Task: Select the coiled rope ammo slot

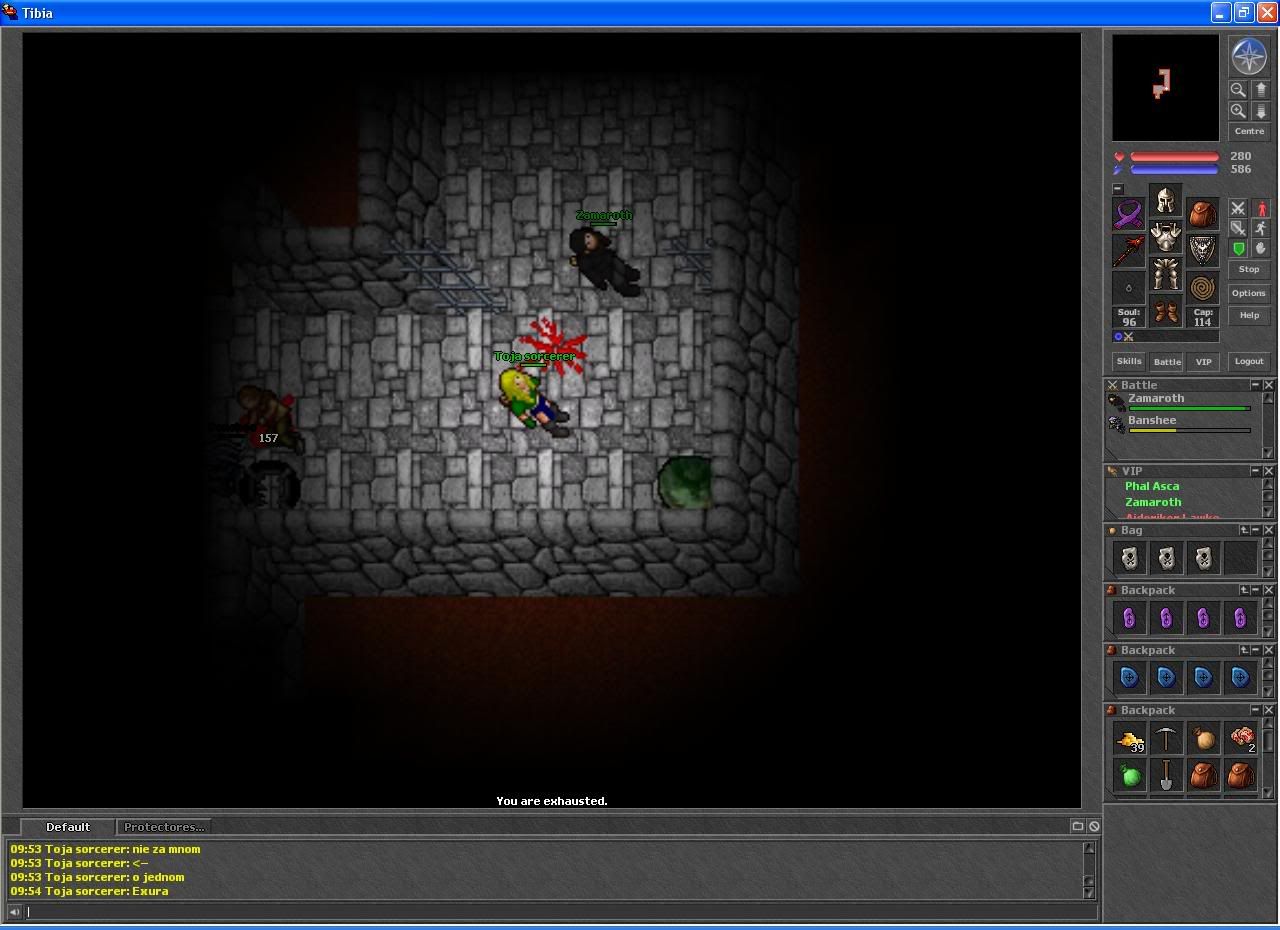Action: (x=1202, y=288)
